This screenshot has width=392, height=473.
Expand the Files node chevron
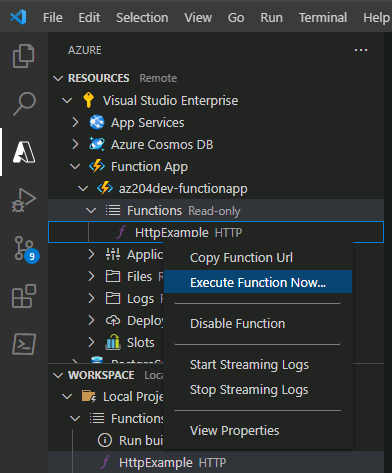click(x=91, y=276)
